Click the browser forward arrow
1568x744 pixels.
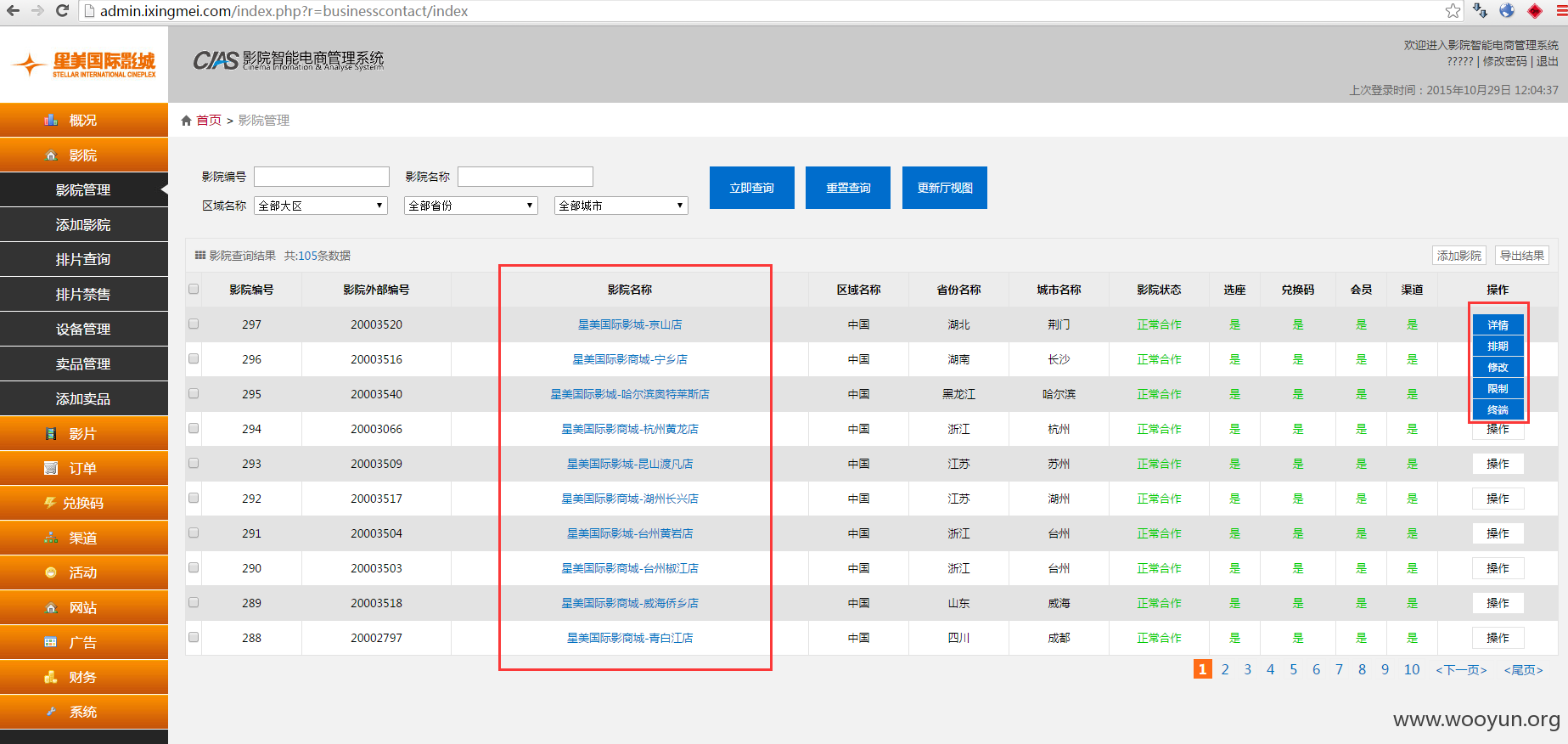[37, 10]
